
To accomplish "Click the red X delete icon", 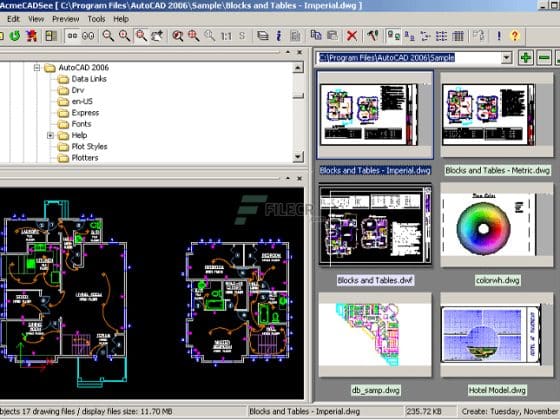I will pyautogui.click(x=352, y=36).
